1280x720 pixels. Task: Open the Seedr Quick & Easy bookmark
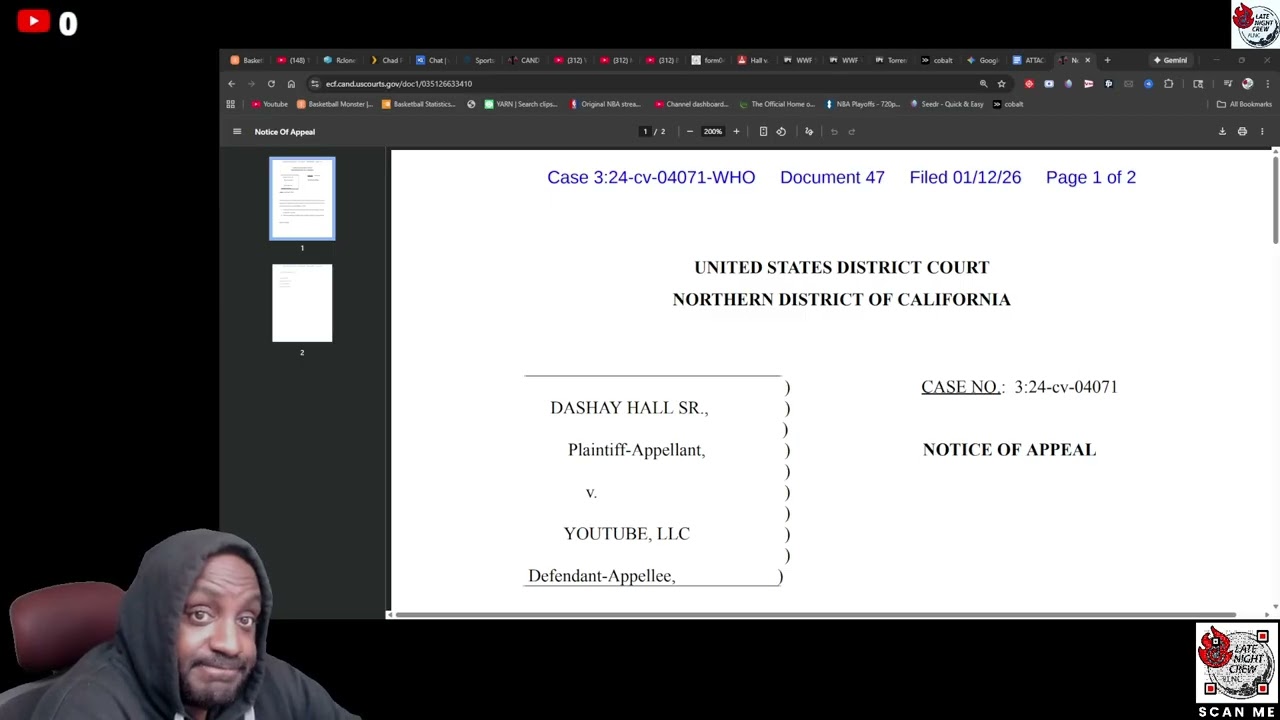tap(946, 104)
